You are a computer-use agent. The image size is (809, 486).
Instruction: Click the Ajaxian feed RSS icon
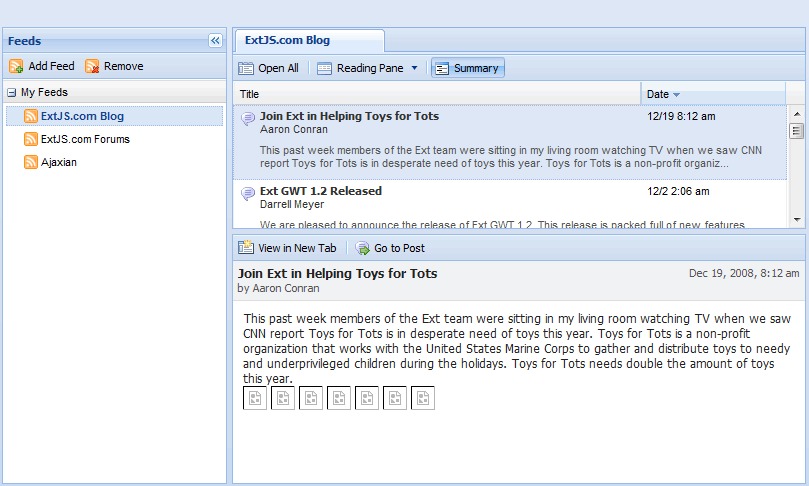[31, 162]
